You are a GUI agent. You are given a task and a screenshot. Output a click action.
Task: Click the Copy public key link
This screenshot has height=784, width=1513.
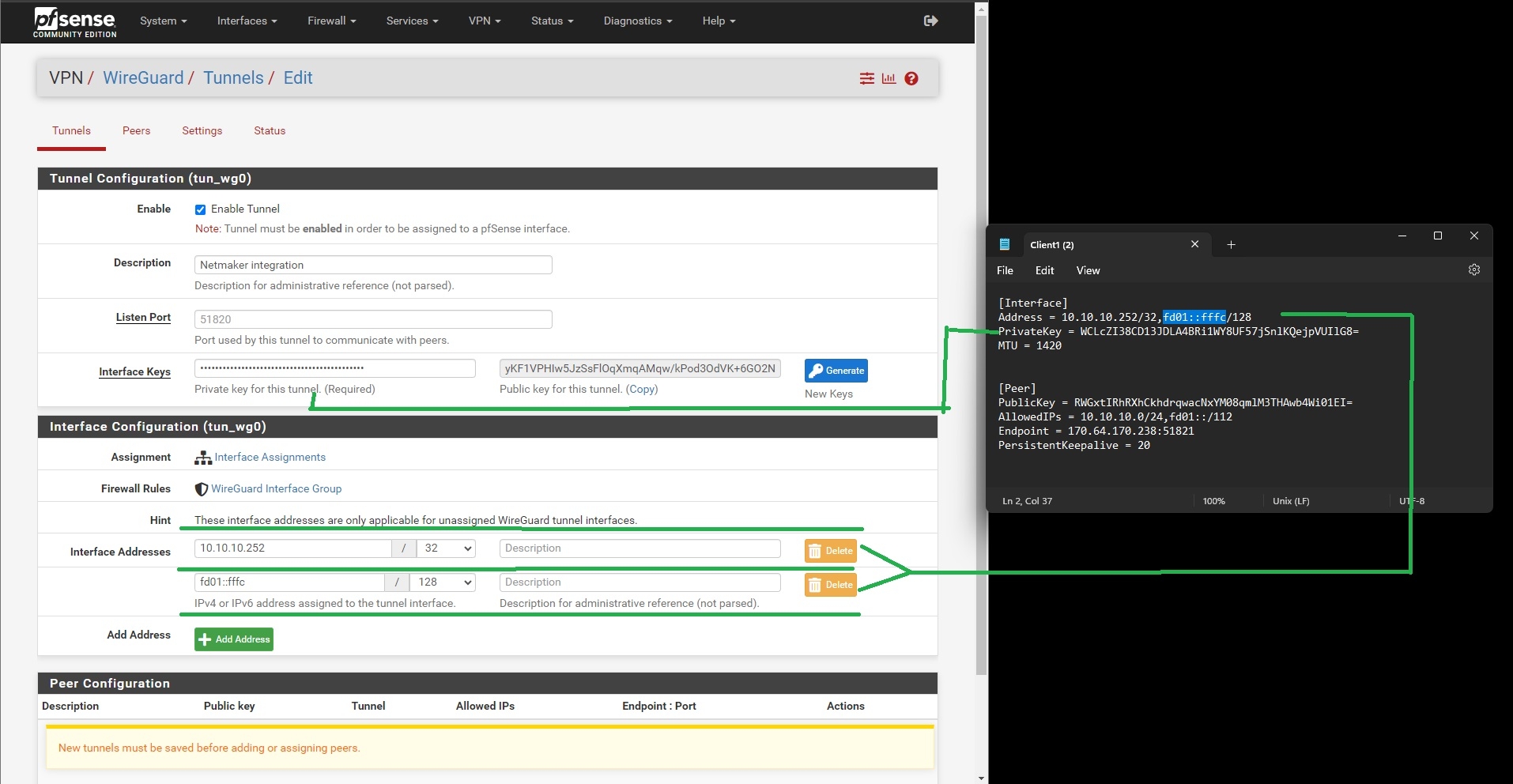click(x=642, y=389)
